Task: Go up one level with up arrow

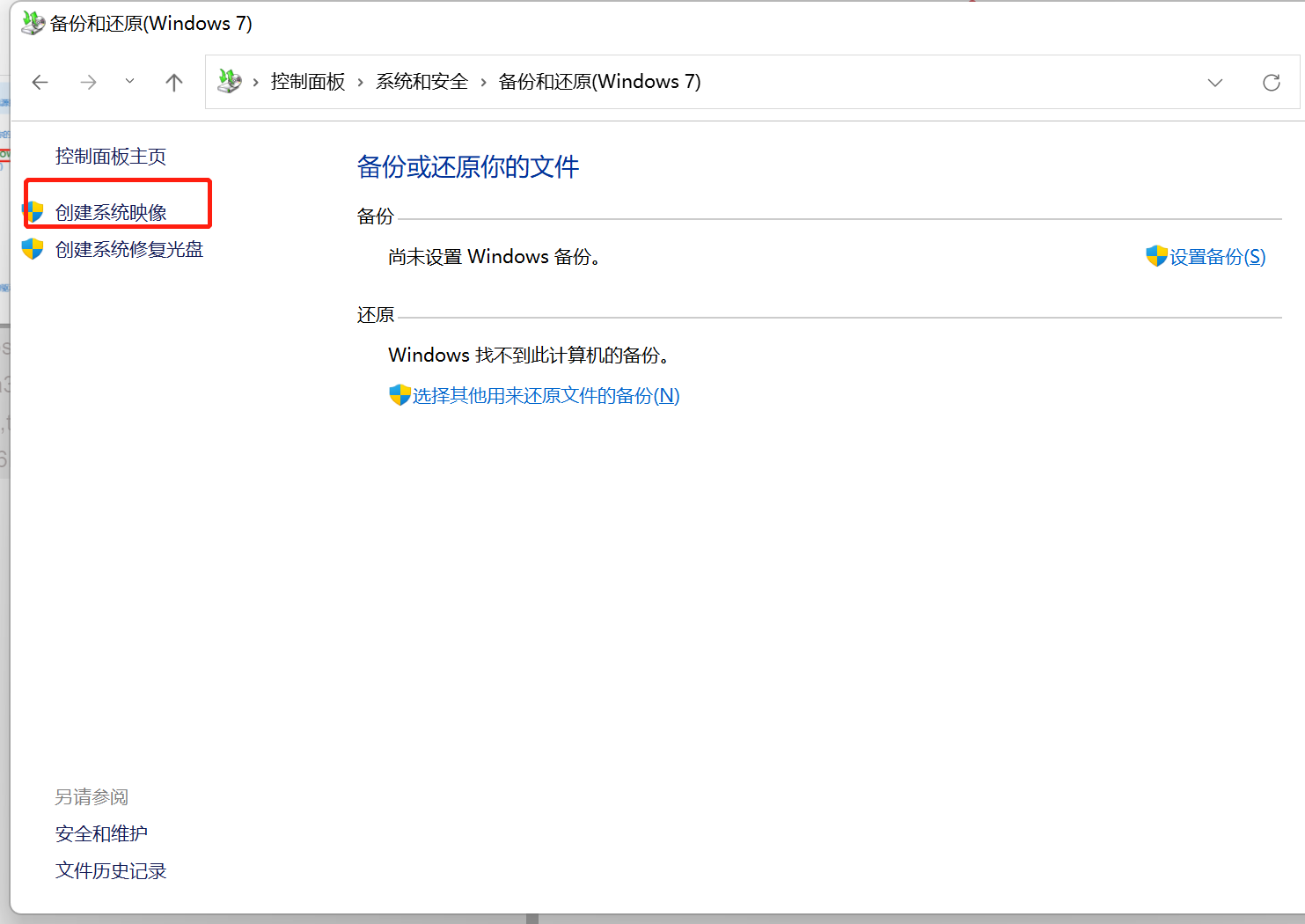Action: [x=174, y=83]
